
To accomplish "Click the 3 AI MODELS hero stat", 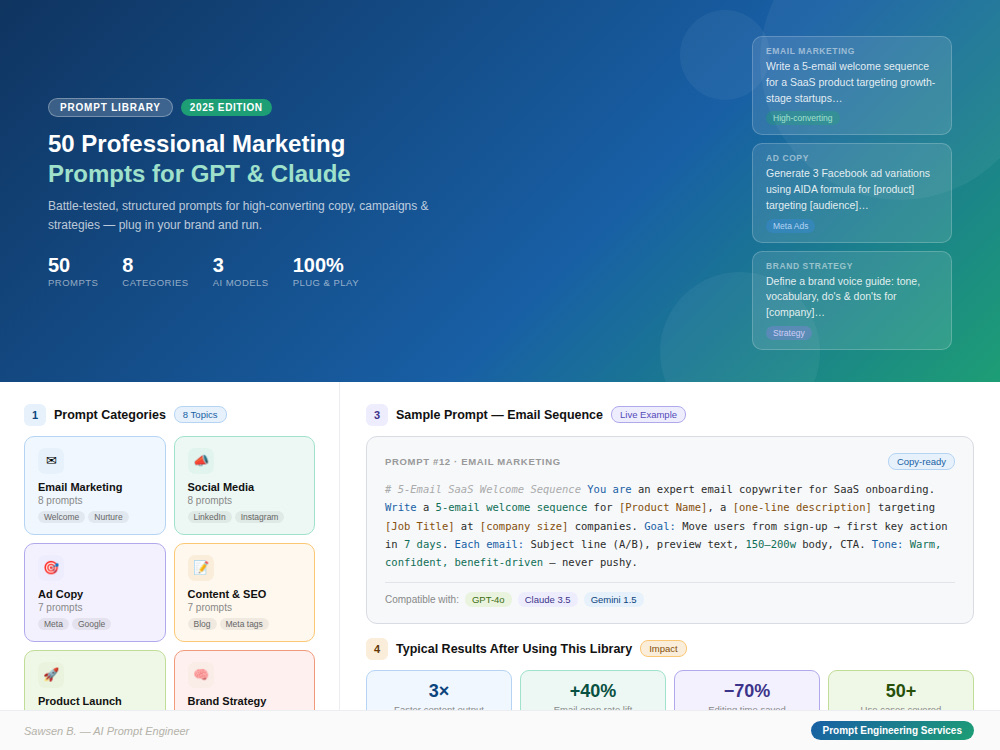I will click(240, 272).
